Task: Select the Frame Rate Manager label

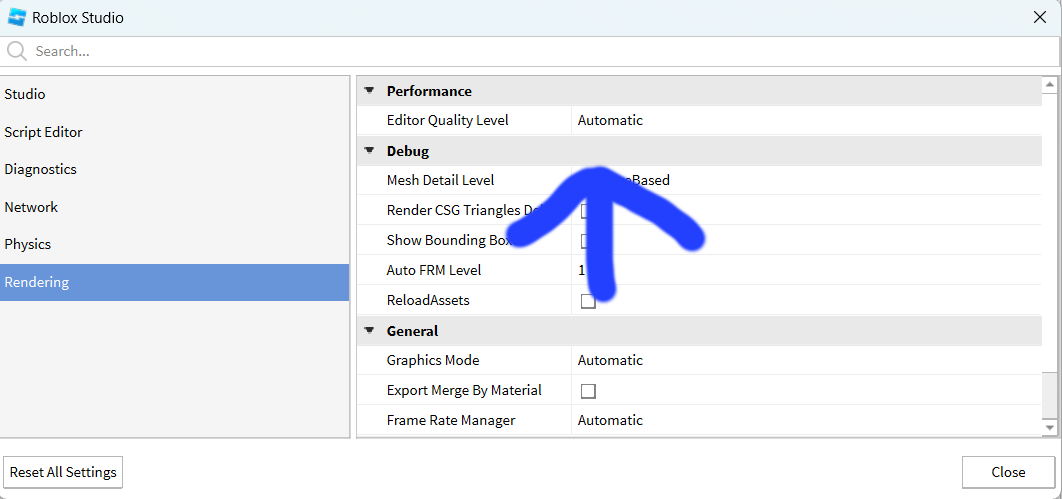Action: click(450, 420)
